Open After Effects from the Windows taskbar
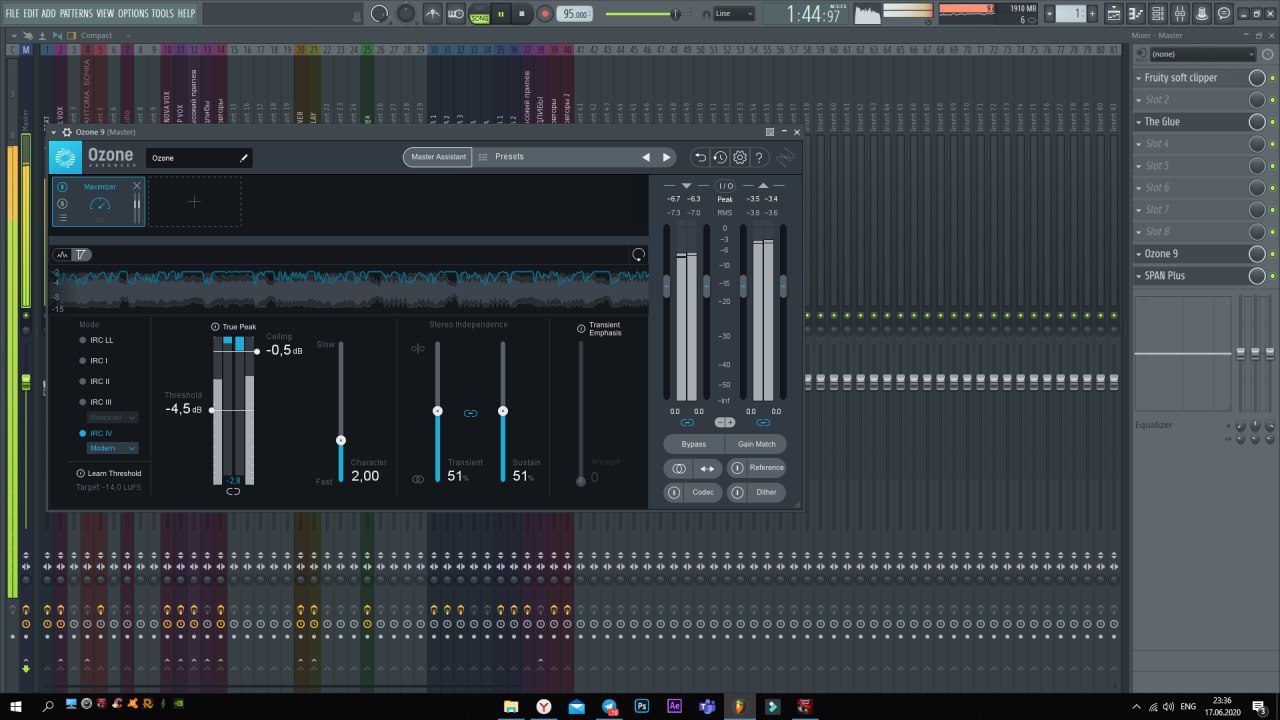 [674, 706]
